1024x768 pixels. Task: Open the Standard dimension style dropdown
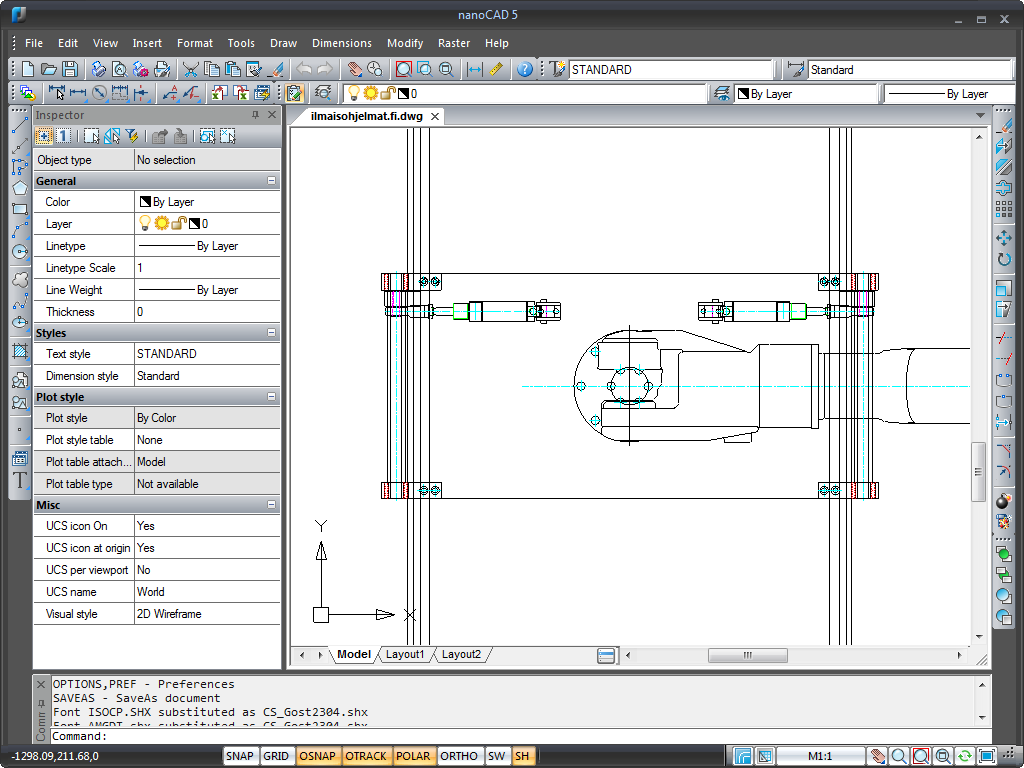pyautogui.click(x=910, y=69)
